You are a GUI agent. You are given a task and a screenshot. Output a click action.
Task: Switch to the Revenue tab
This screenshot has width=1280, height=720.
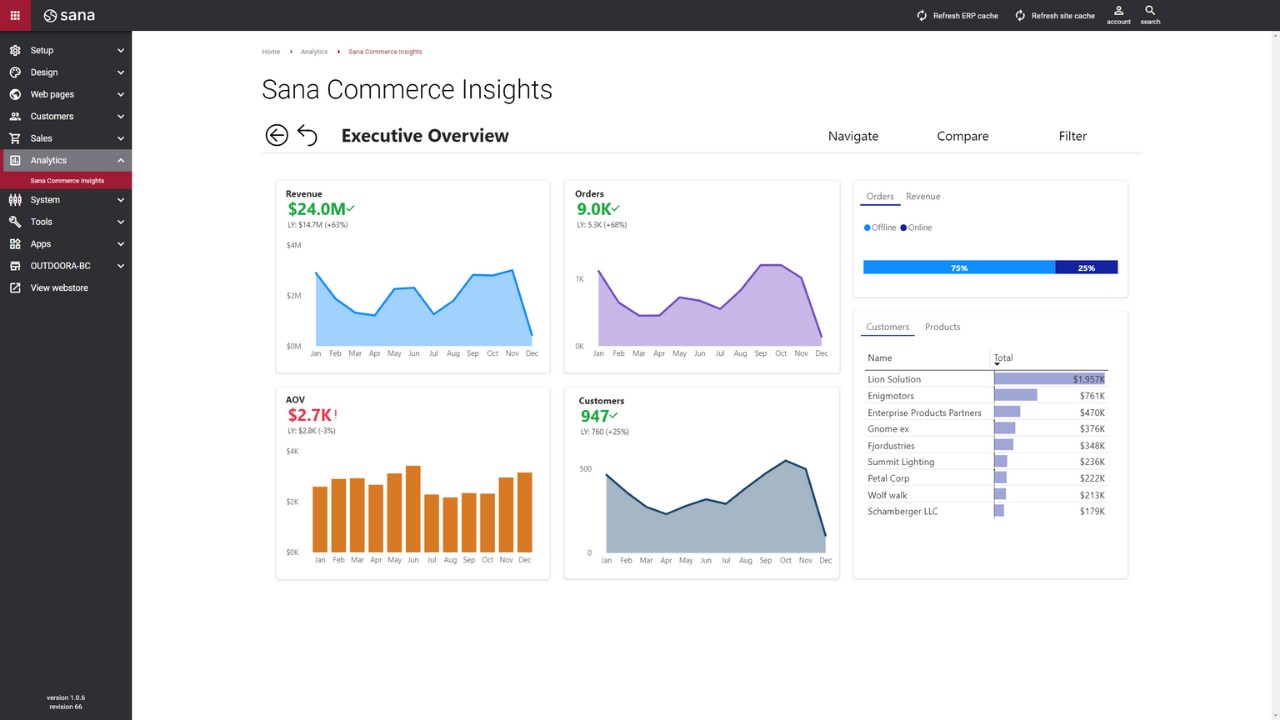coord(923,197)
